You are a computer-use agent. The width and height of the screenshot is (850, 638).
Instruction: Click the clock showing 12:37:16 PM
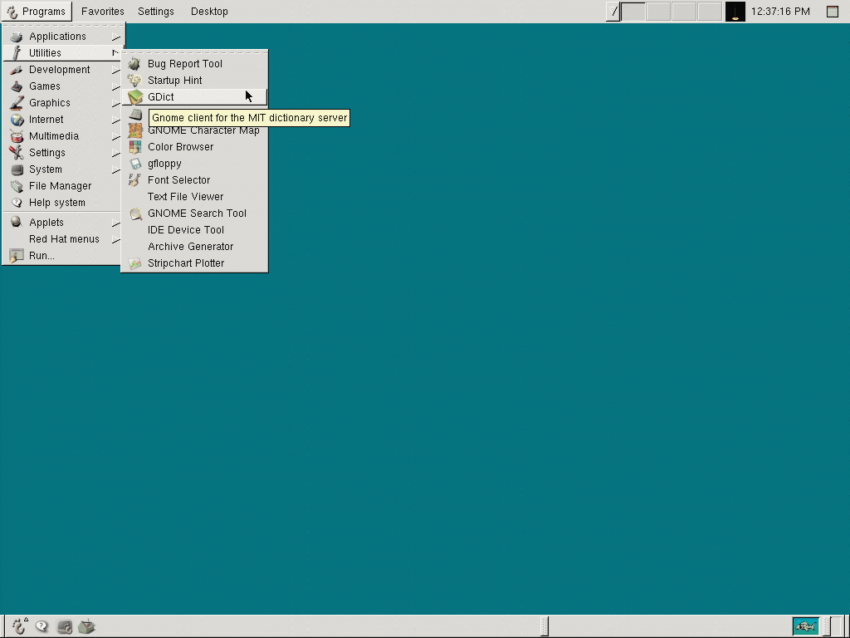tap(781, 11)
